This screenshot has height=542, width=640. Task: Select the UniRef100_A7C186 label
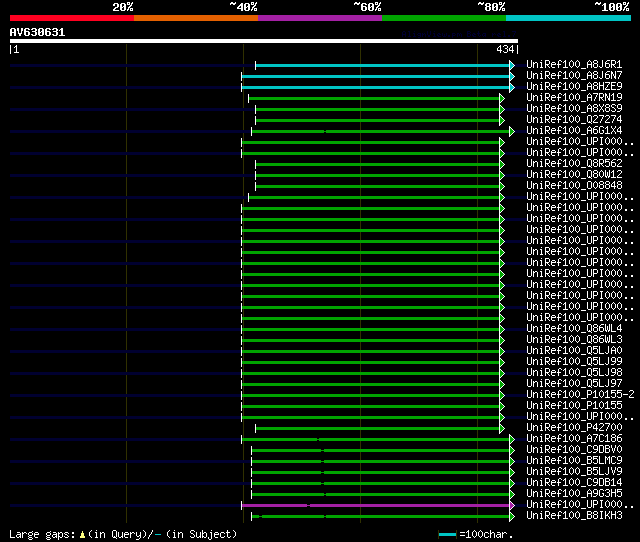coord(574,439)
